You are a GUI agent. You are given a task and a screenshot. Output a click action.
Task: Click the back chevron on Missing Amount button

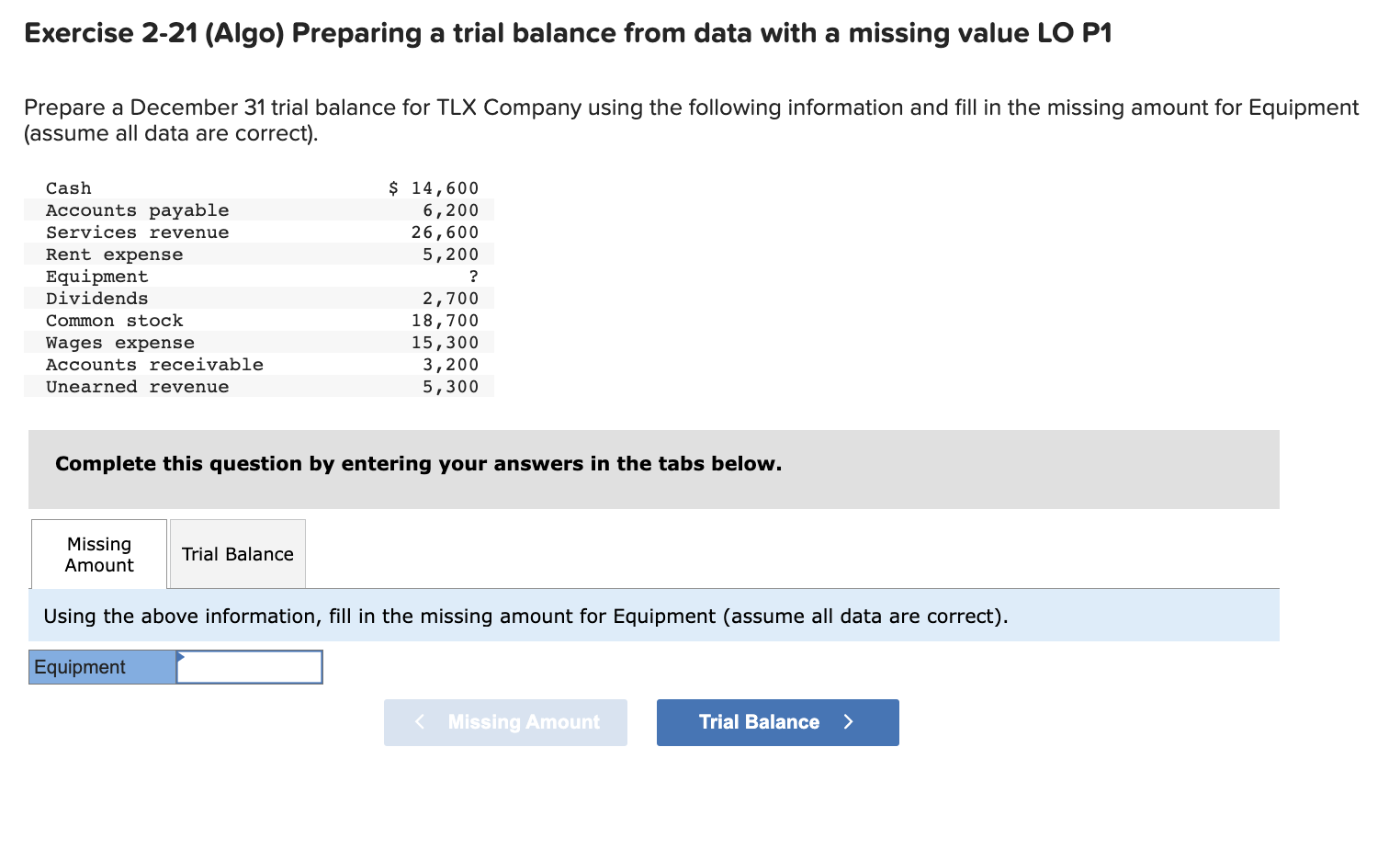[420, 722]
